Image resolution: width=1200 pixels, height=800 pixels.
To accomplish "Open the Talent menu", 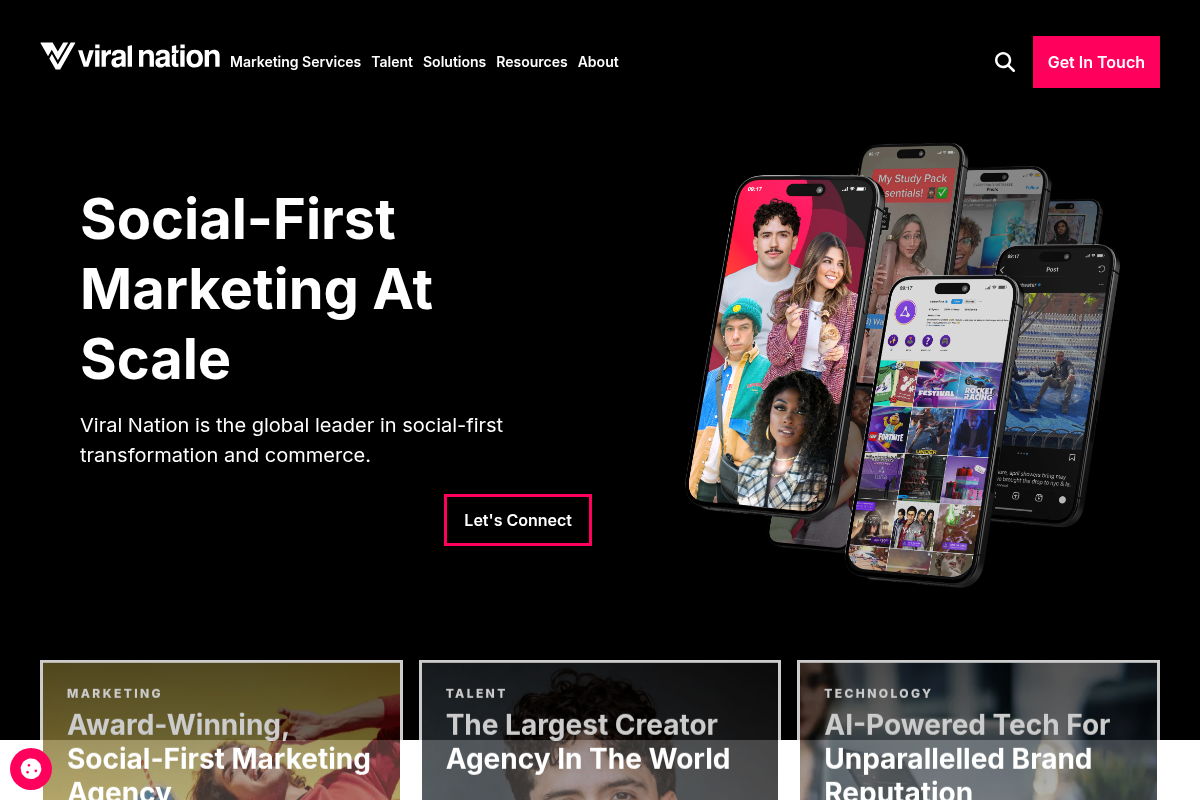I will (x=392, y=62).
